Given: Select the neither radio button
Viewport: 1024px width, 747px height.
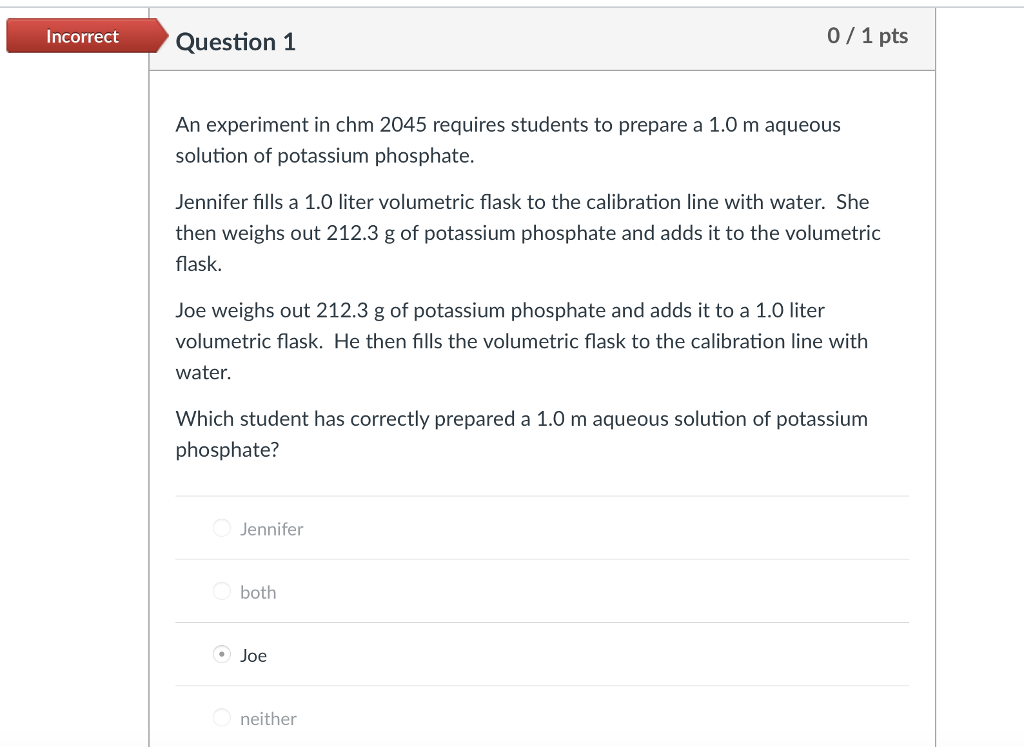Looking at the screenshot, I should (222, 718).
